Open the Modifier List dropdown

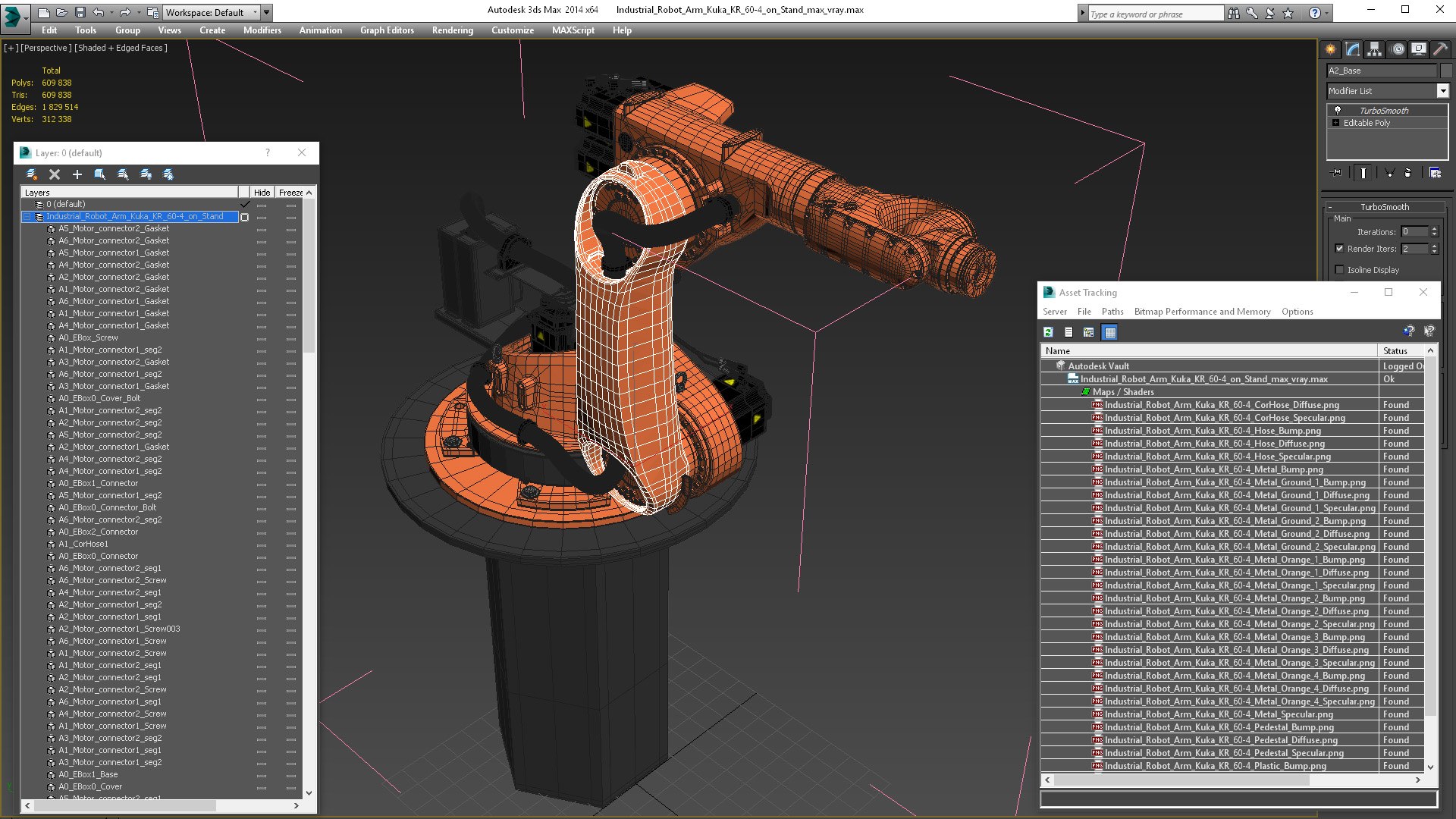1443,91
